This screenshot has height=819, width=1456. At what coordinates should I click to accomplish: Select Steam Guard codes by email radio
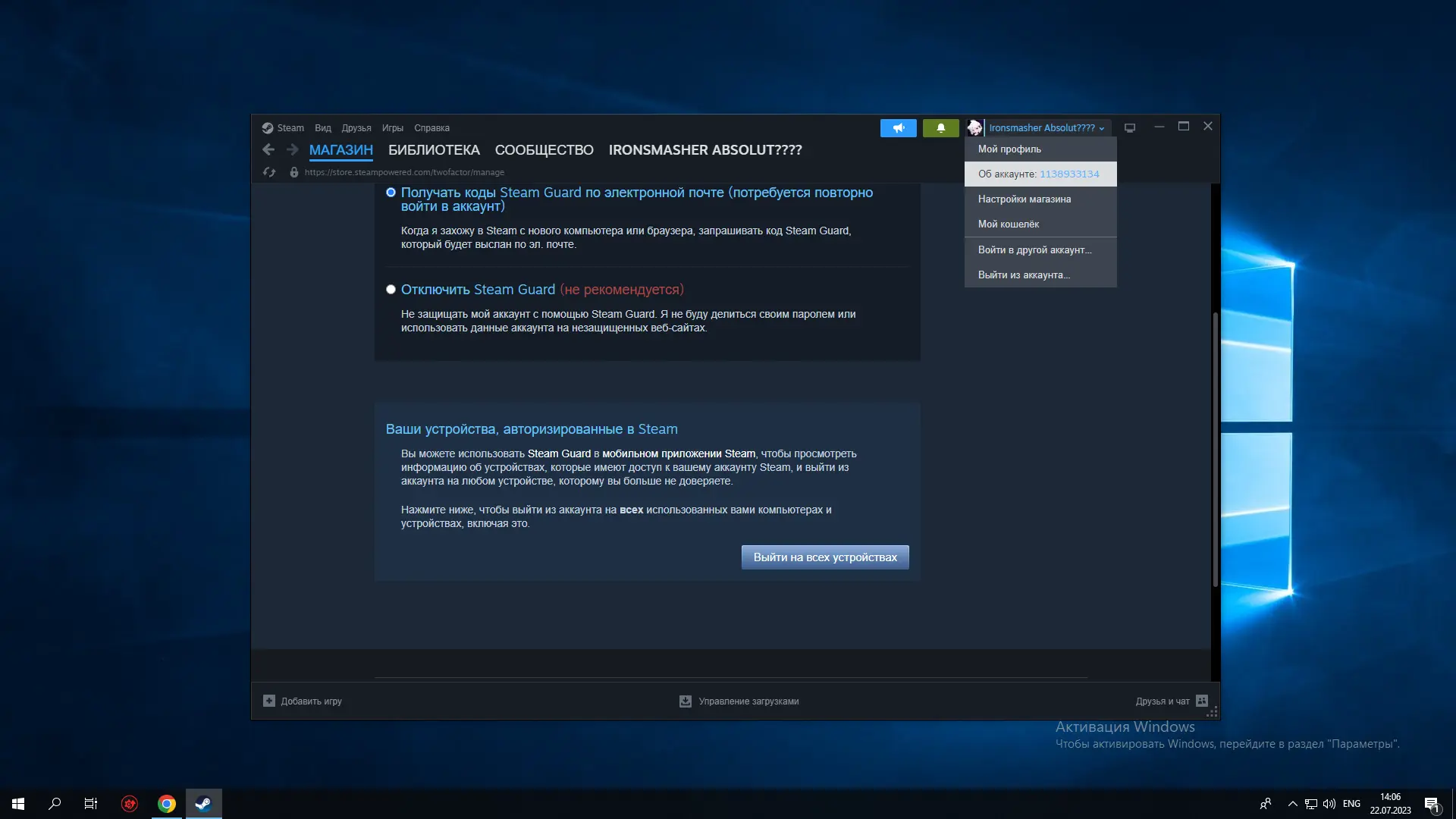coord(391,193)
